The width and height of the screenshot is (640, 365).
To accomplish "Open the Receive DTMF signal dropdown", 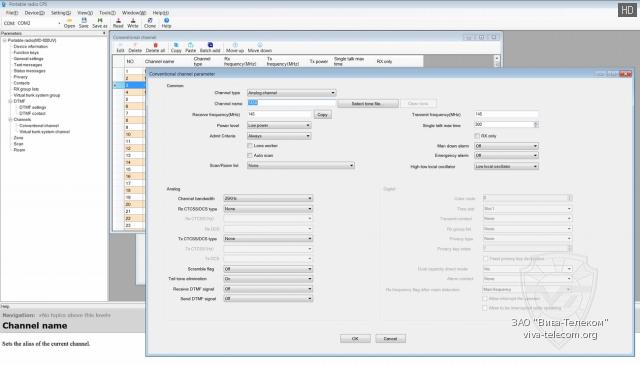I will (268, 289).
